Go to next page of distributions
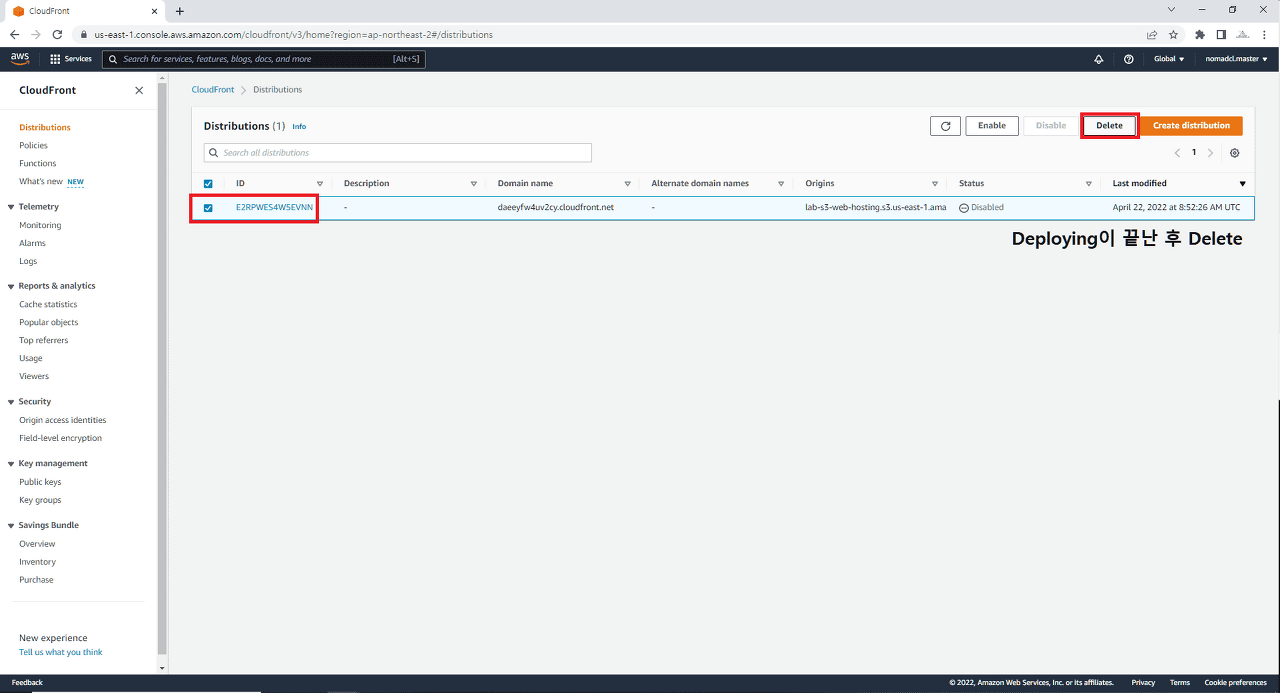Viewport: 1280px width, 693px height. (1211, 153)
